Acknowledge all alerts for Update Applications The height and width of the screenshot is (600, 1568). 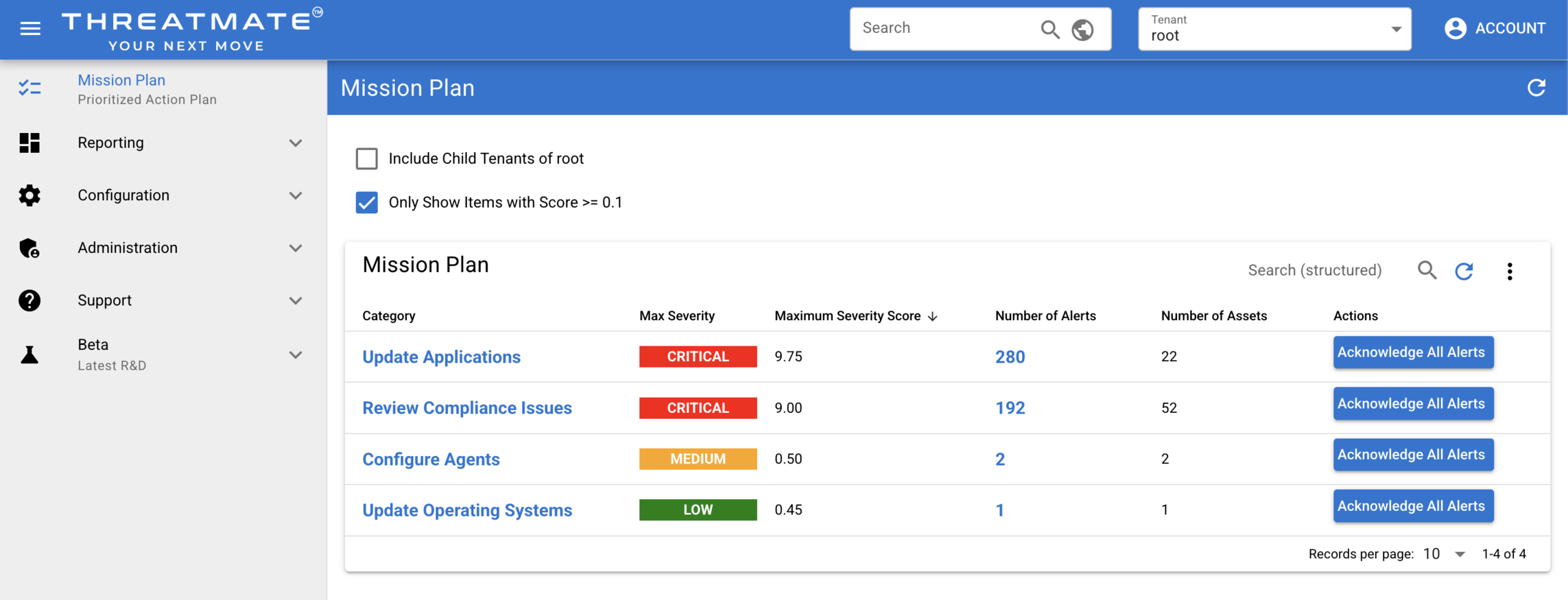(x=1412, y=352)
